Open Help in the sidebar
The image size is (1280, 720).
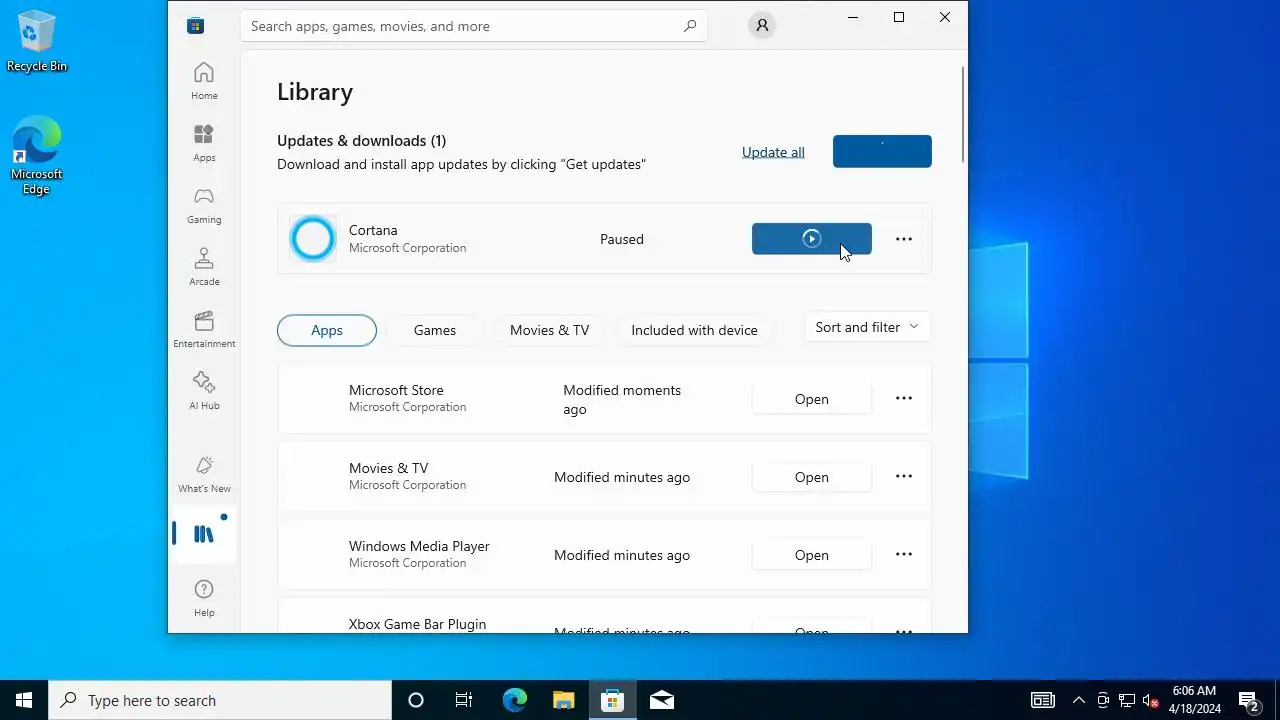204,598
